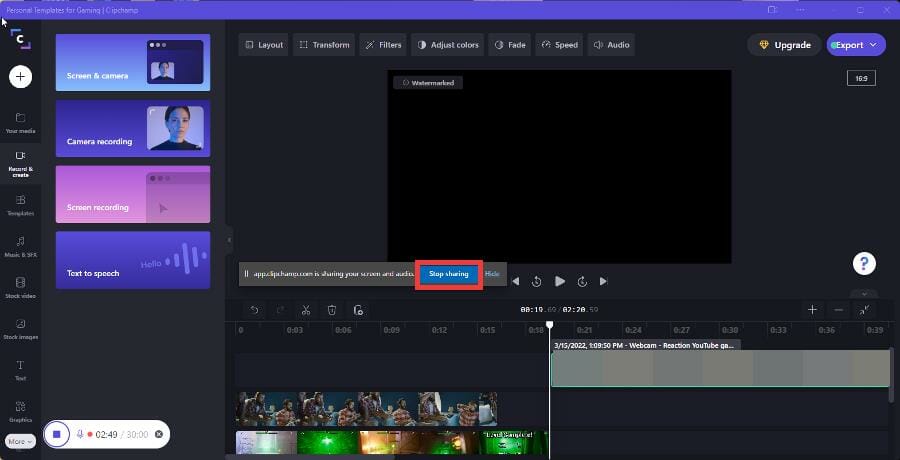Open the Graphics sidebar tab
Viewport: 900px width, 460px height.
pos(20,412)
